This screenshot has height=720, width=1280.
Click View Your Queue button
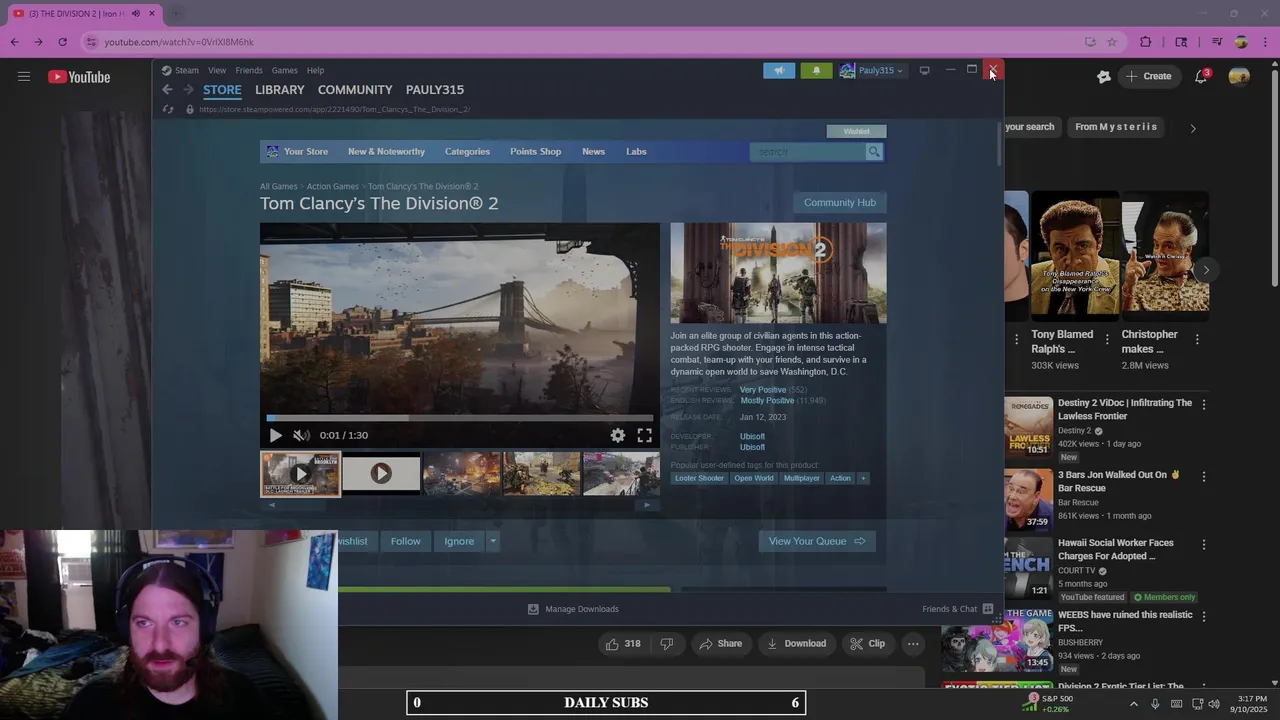pyautogui.click(x=817, y=541)
